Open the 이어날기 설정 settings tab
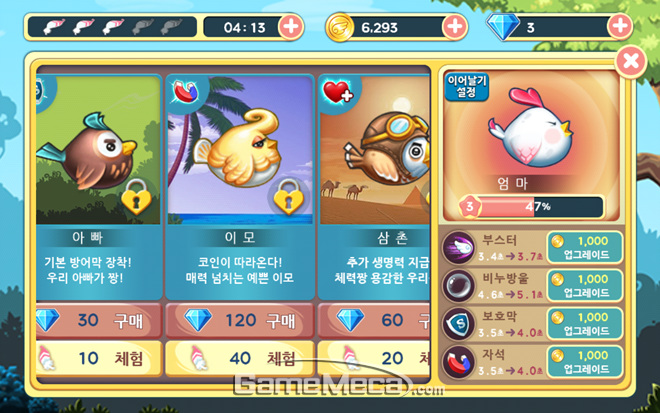The width and height of the screenshot is (660, 413). pyautogui.click(x=466, y=87)
